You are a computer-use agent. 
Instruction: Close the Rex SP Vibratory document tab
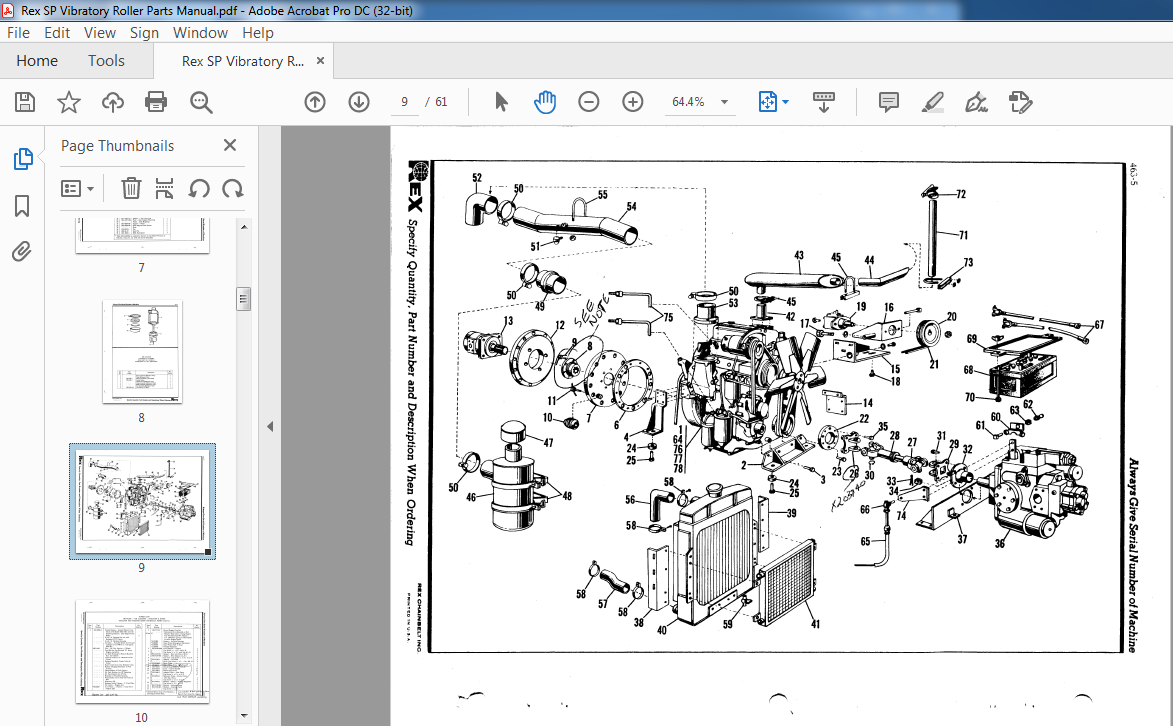click(x=320, y=61)
